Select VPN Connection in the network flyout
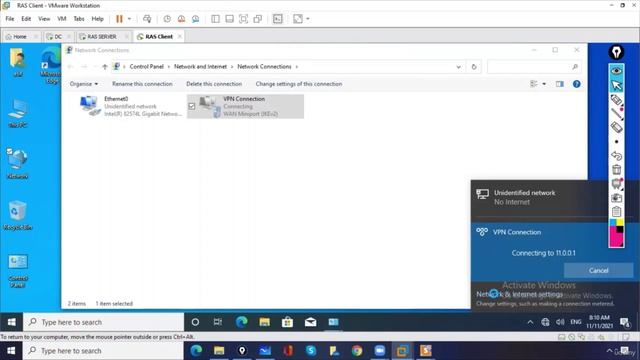 click(517, 232)
